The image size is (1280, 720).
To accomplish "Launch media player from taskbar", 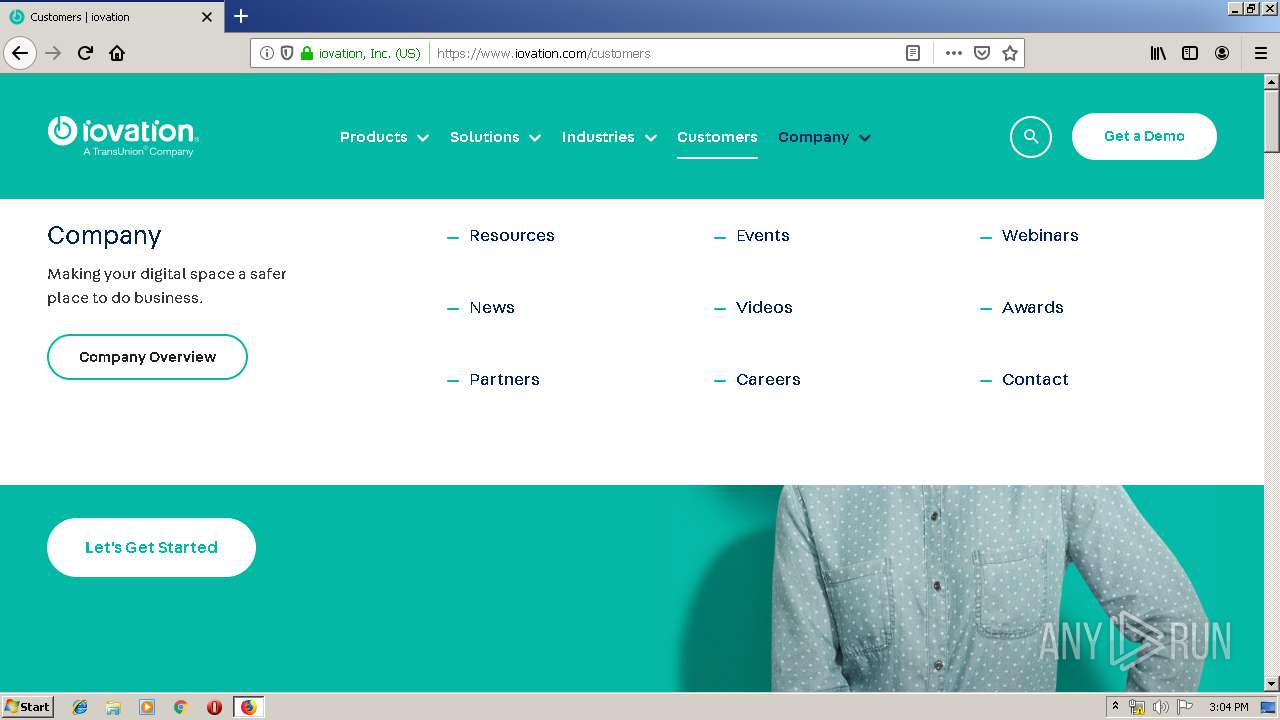I will (x=147, y=707).
